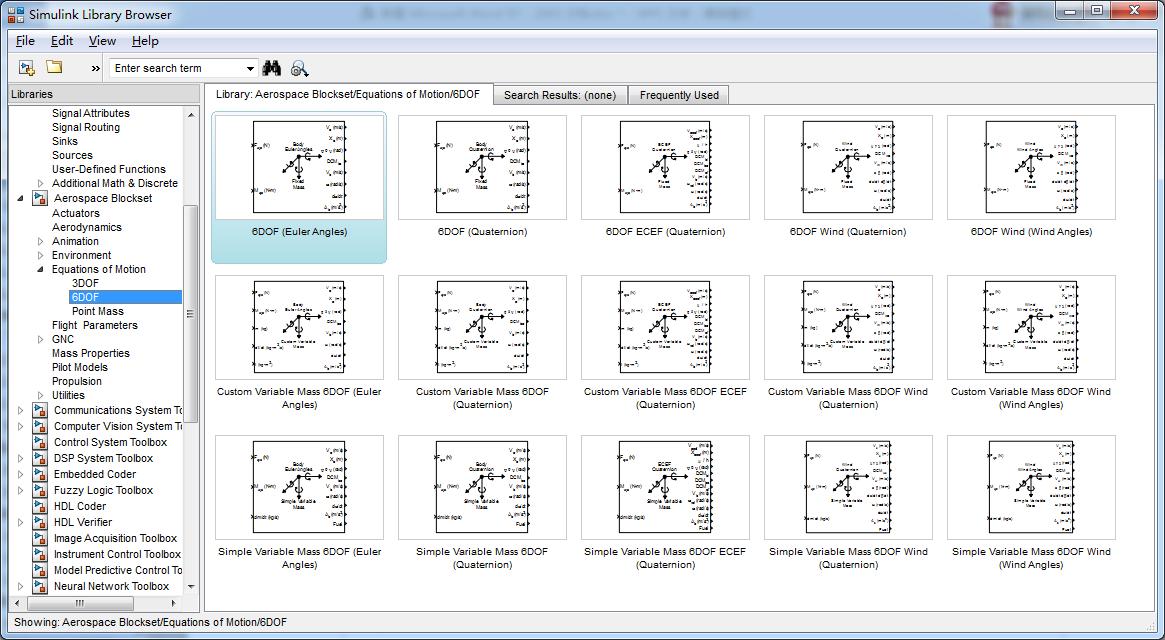Select Point Mass in the tree
This screenshot has width=1165, height=640.
(x=97, y=311)
